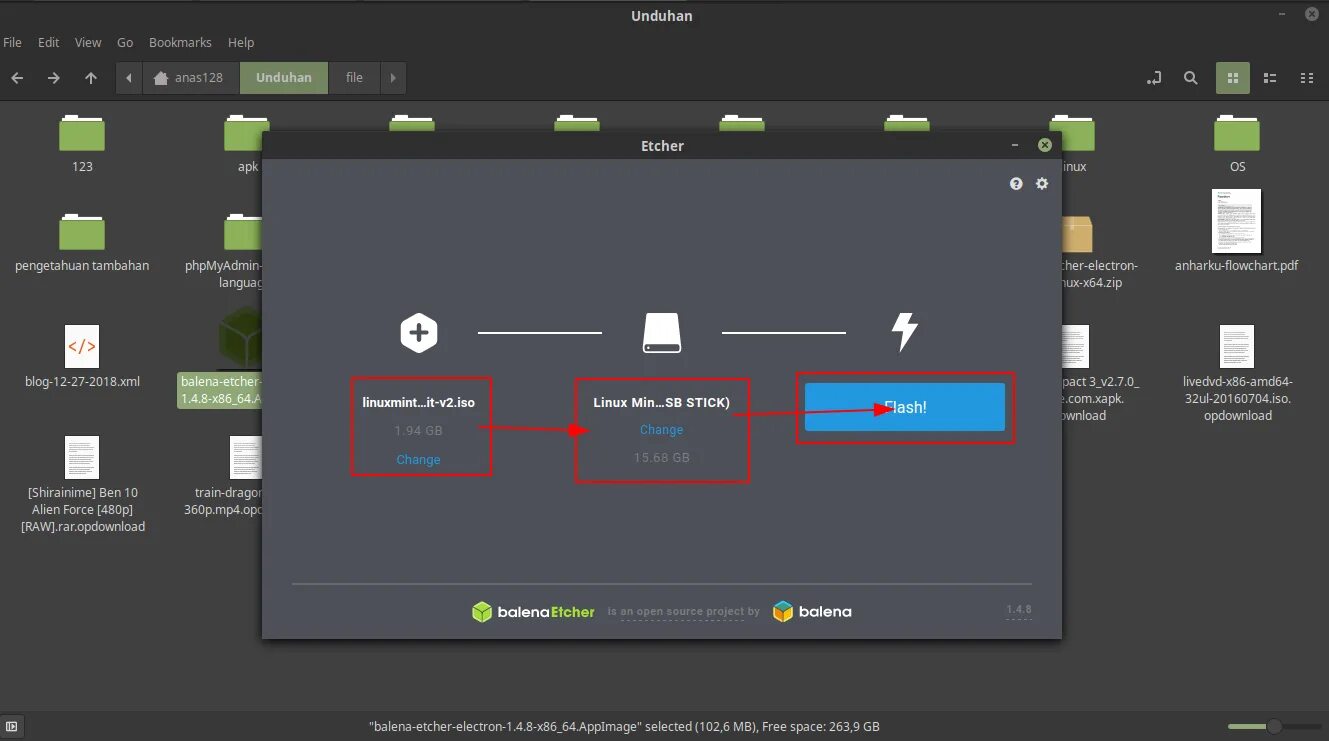Go forward in file manager
The image size is (1329, 741).
(54, 78)
